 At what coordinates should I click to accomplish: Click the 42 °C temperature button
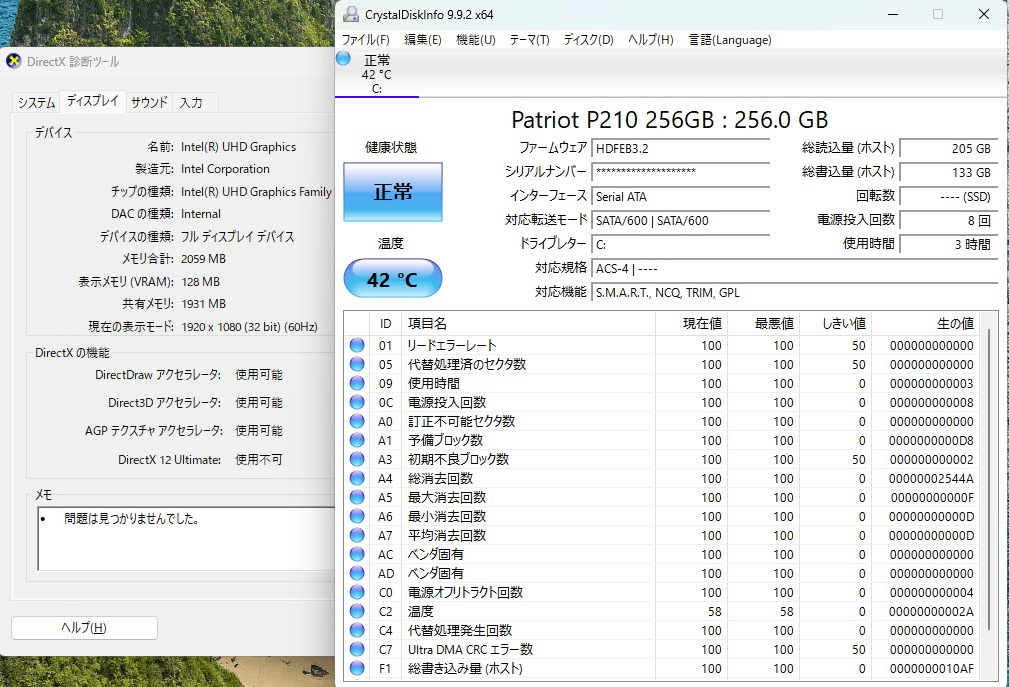[x=393, y=279]
